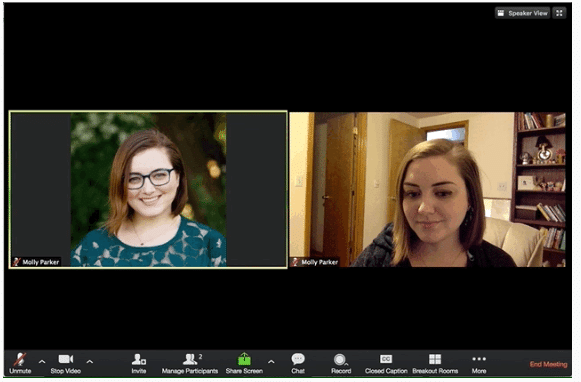Image resolution: width=581 pixels, height=382 pixels.
Task: Open Manage Participants panel
Action: pyautogui.click(x=190, y=363)
